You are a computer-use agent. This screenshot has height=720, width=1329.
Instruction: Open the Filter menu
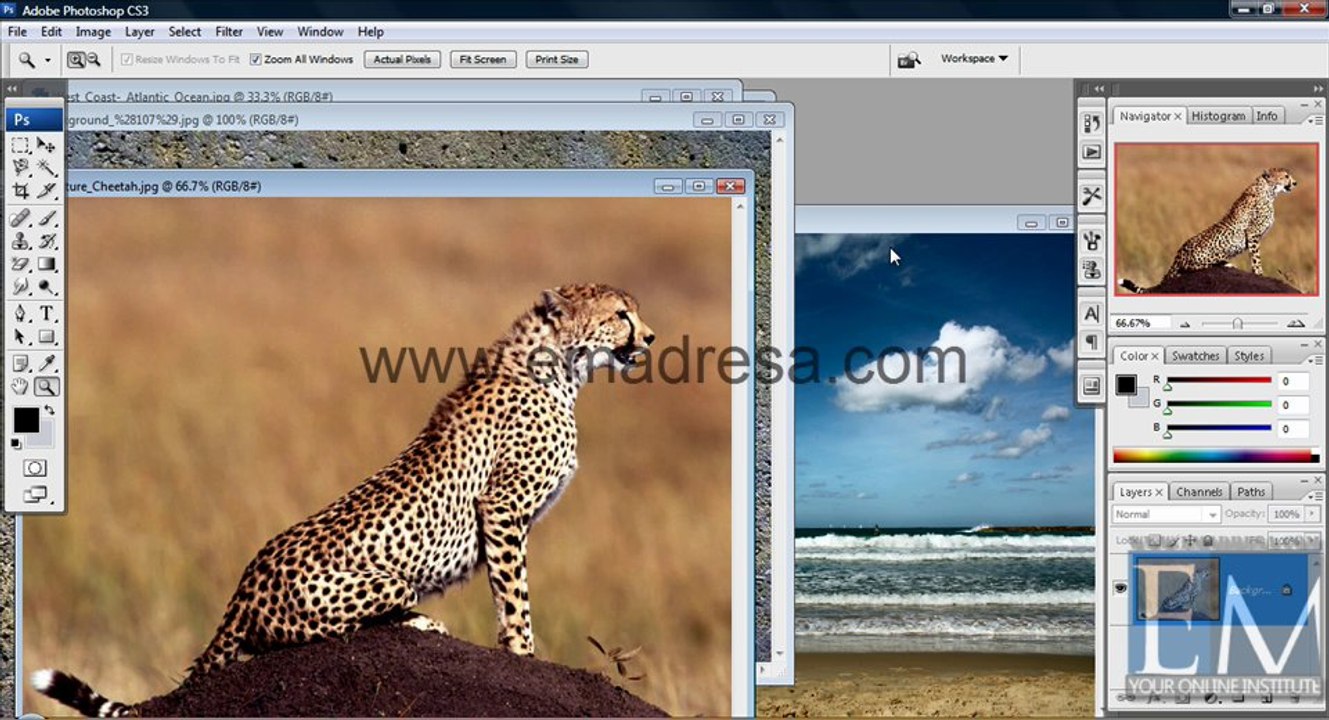[229, 32]
